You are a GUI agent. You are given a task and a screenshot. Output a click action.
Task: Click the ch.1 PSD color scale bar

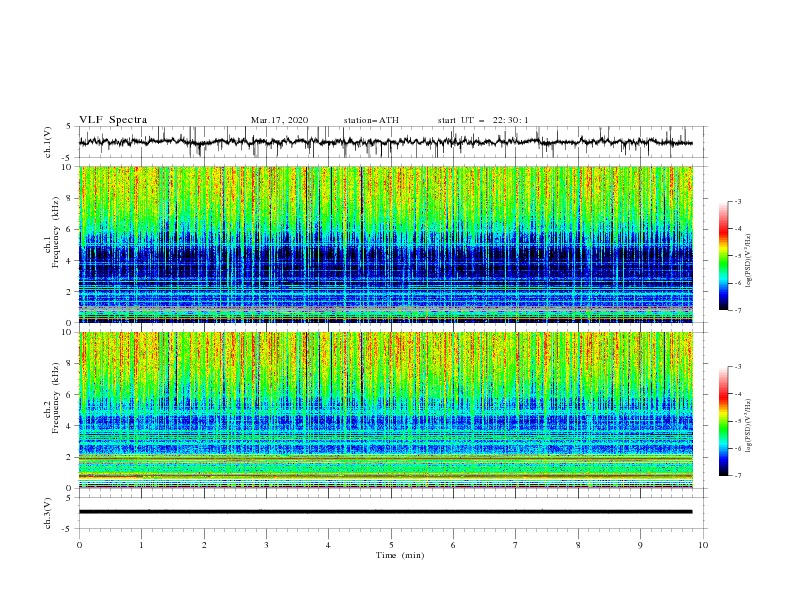723,256
